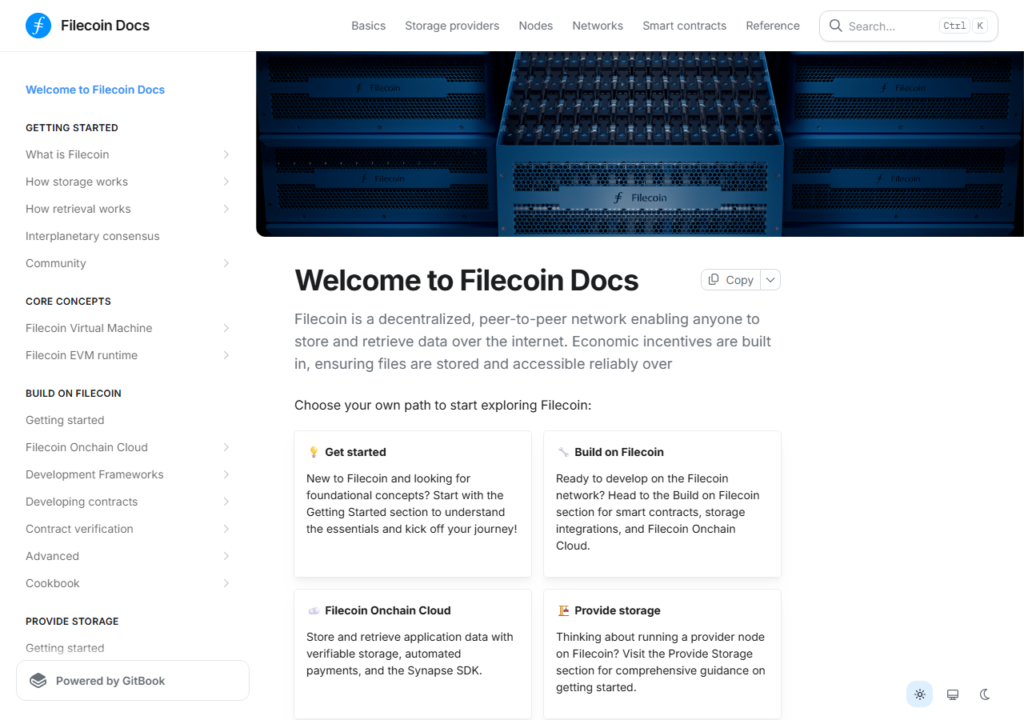The image size is (1024, 720).
Task: Click the lightbulb icon on Get started card
Action: [313, 452]
